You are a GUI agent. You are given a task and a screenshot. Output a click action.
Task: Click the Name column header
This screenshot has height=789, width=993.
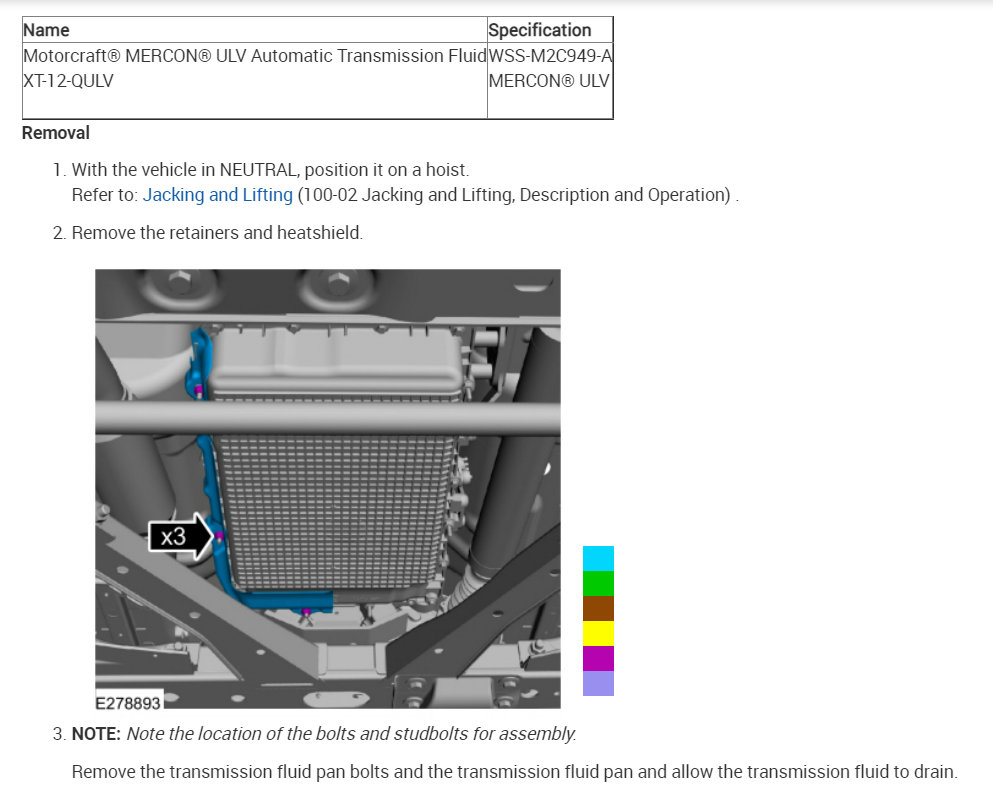tap(255, 30)
